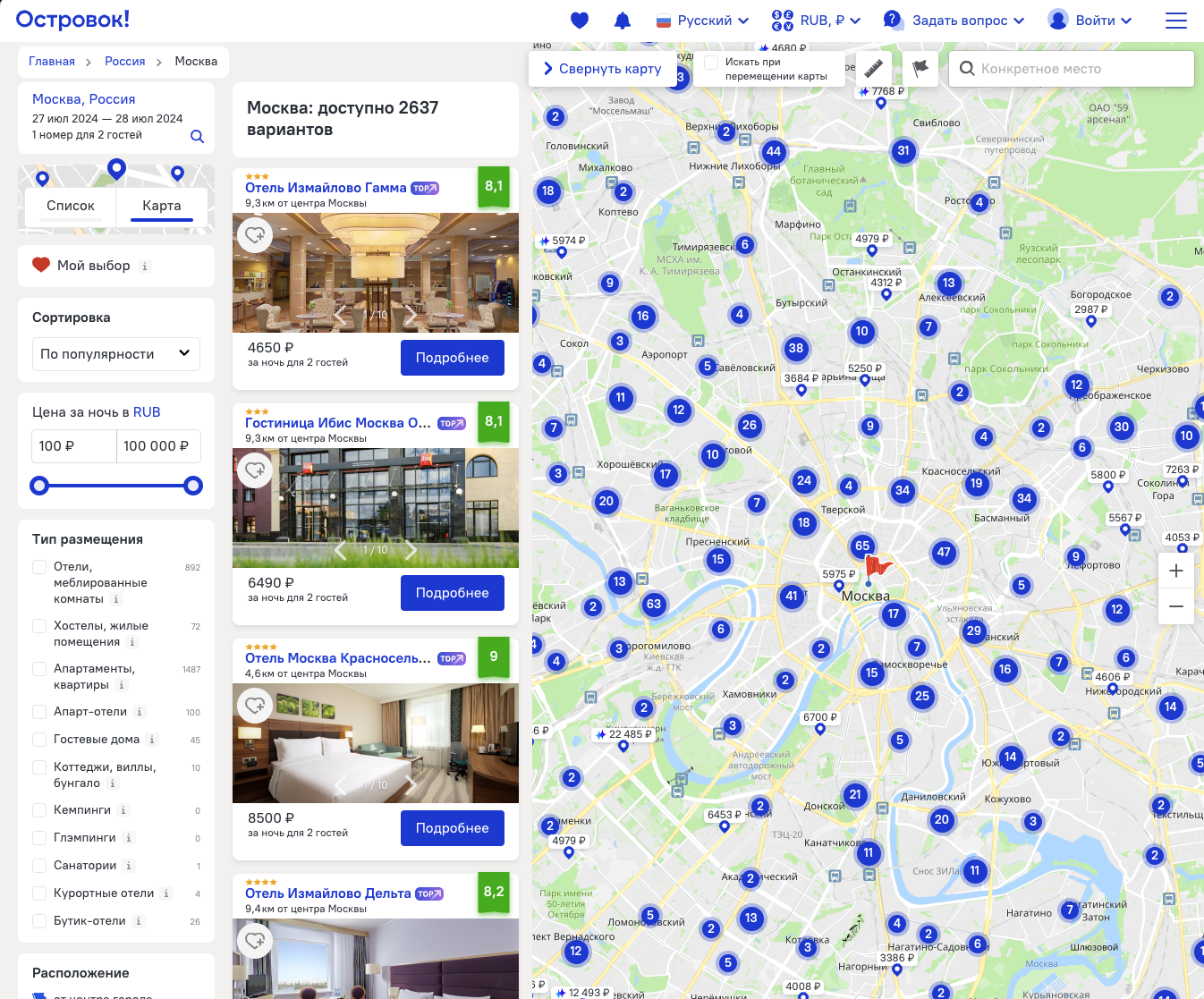Open the hamburger main menu
The image size is (1204, 999).
pyautogui.click(x=1176, y=21)
